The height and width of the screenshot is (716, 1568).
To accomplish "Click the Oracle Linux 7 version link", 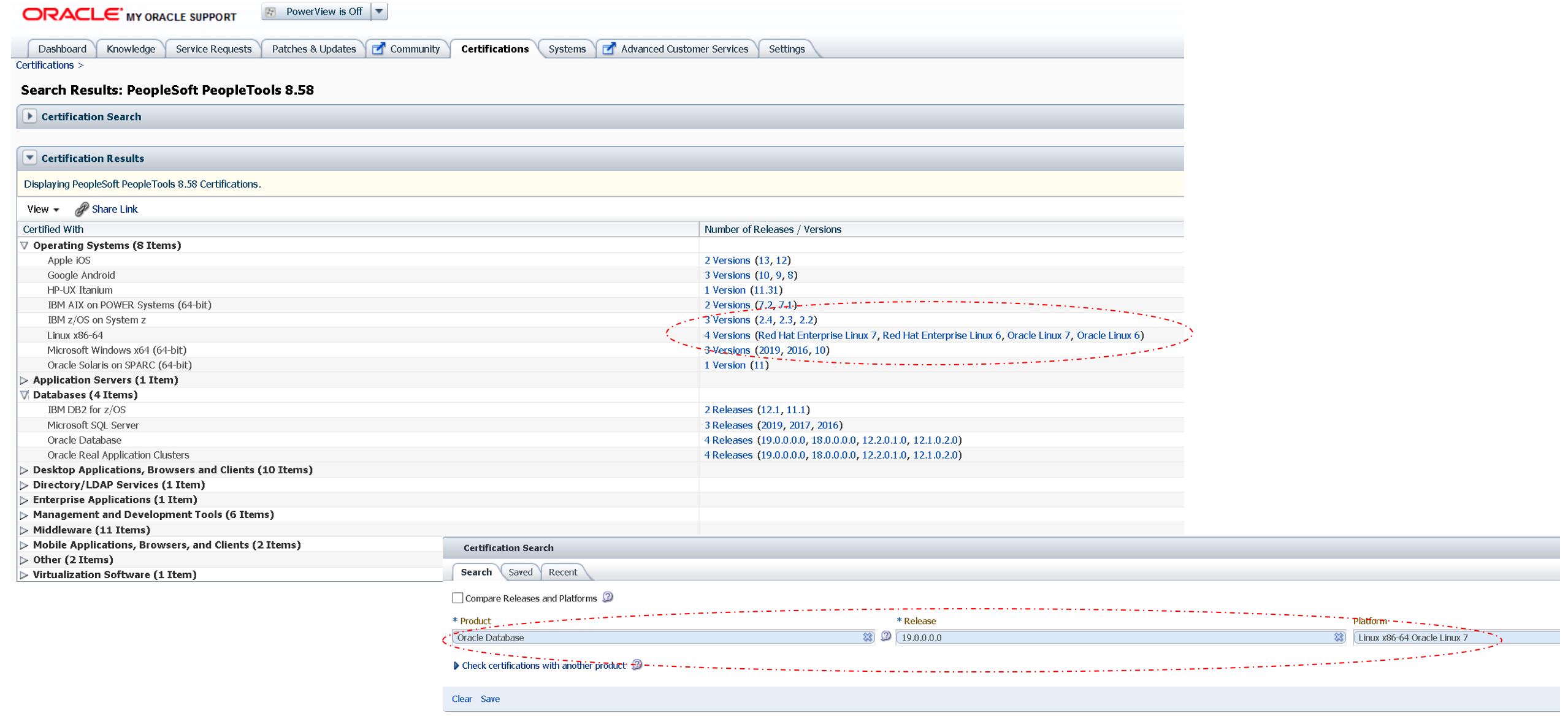I will tap(1038, 335).
